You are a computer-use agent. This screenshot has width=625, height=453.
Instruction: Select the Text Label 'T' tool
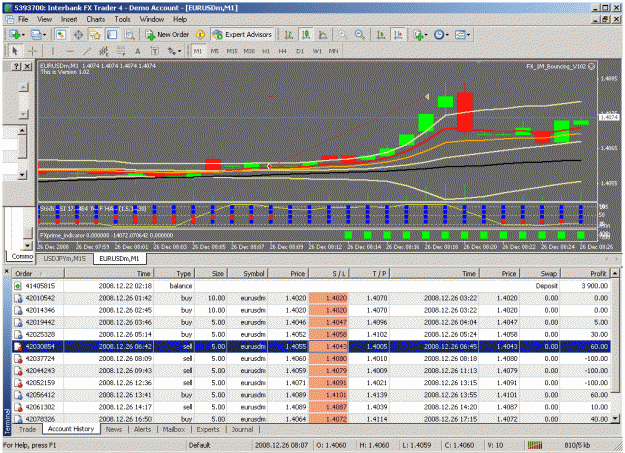click(x=155, y=51)
